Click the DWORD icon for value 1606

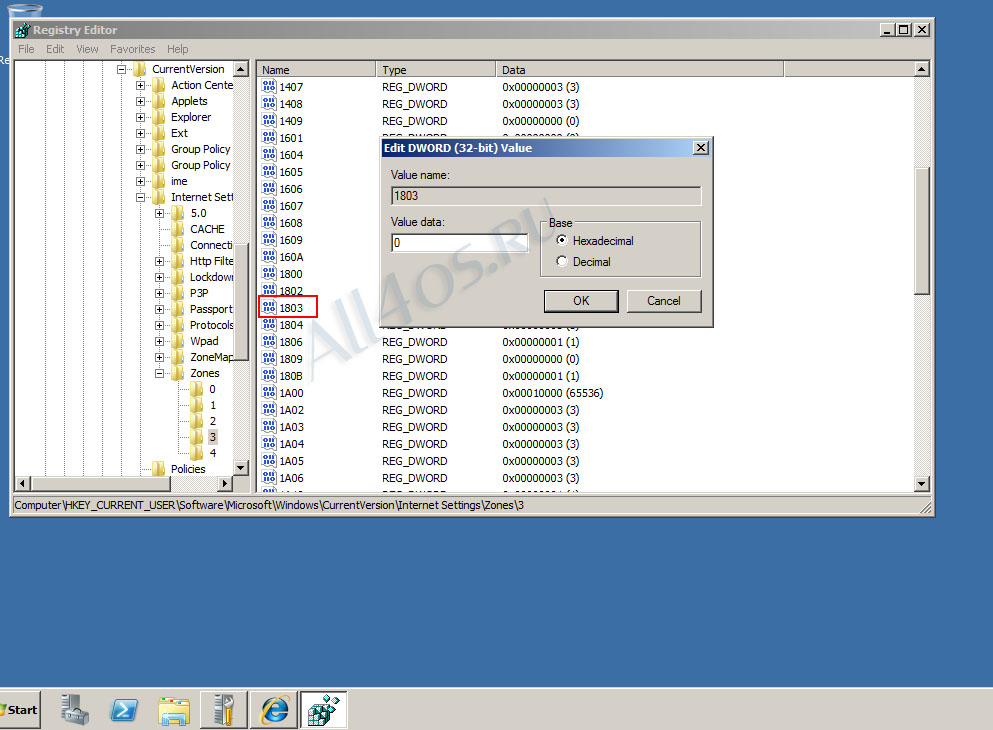click(x=269, y=189)
